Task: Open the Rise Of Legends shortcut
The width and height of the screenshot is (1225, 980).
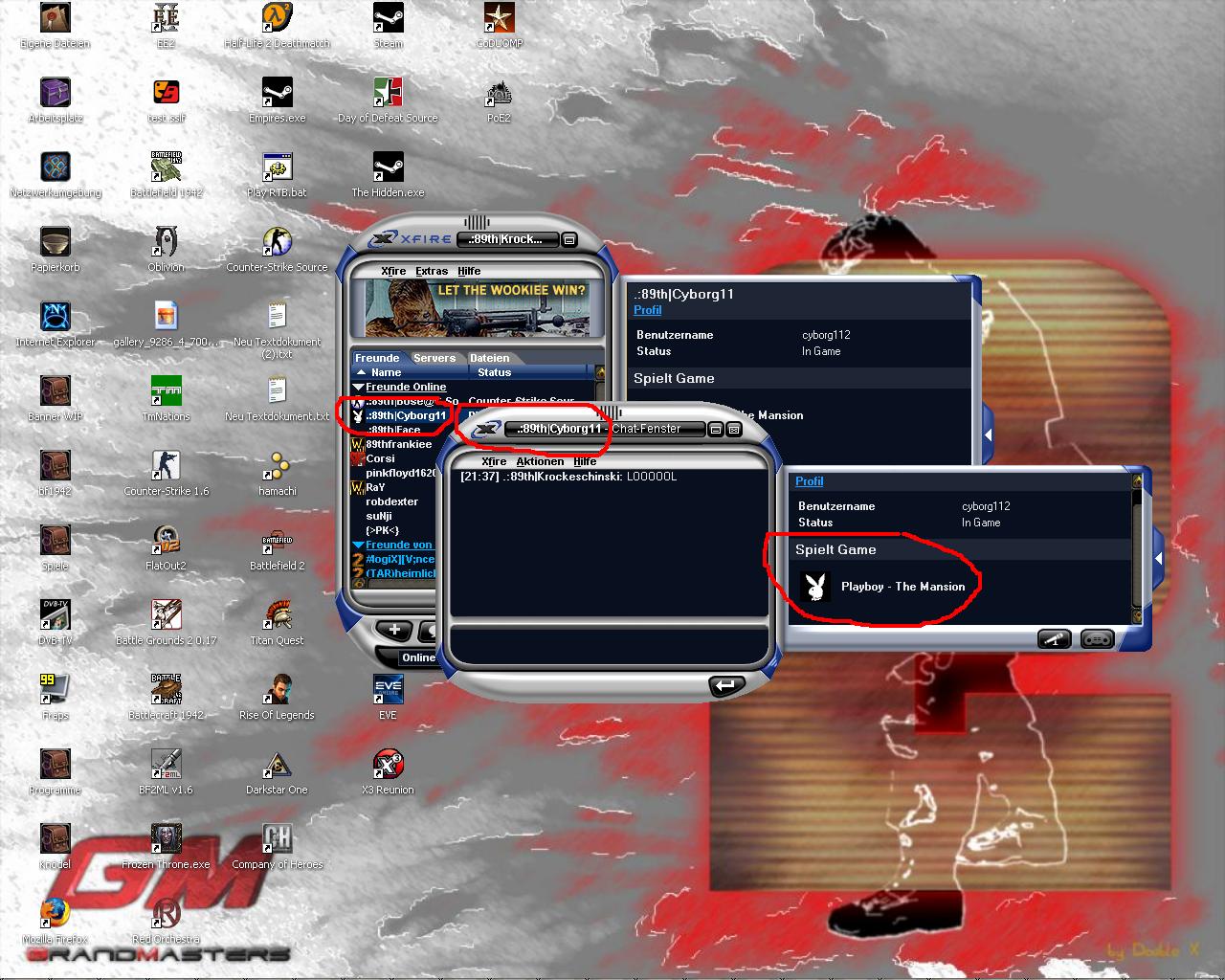Action: 277,698
